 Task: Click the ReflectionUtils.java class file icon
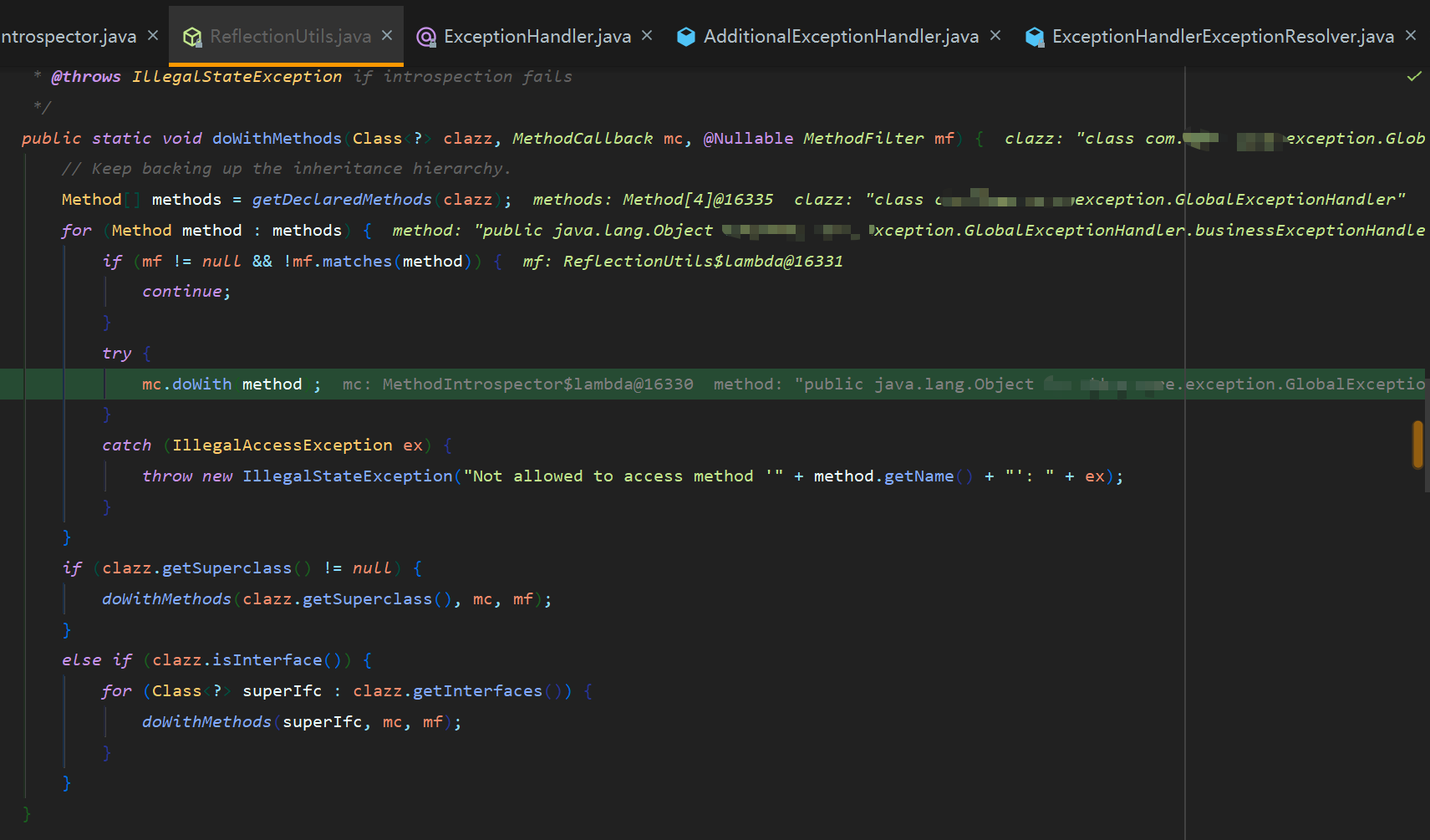point(192,37)
